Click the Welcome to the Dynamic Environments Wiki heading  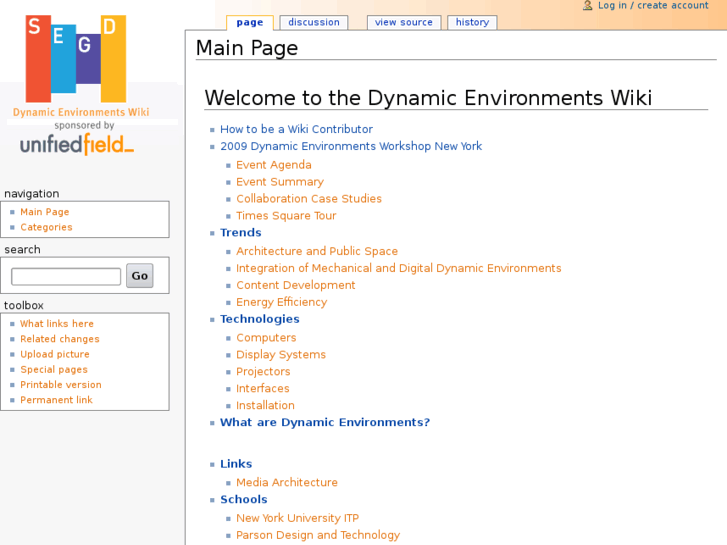428,98
